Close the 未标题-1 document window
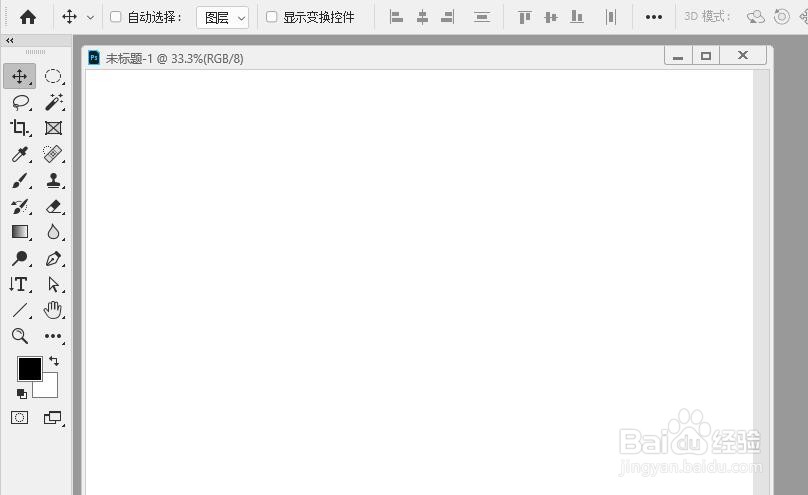808x495 pixels. coord(743,56)
